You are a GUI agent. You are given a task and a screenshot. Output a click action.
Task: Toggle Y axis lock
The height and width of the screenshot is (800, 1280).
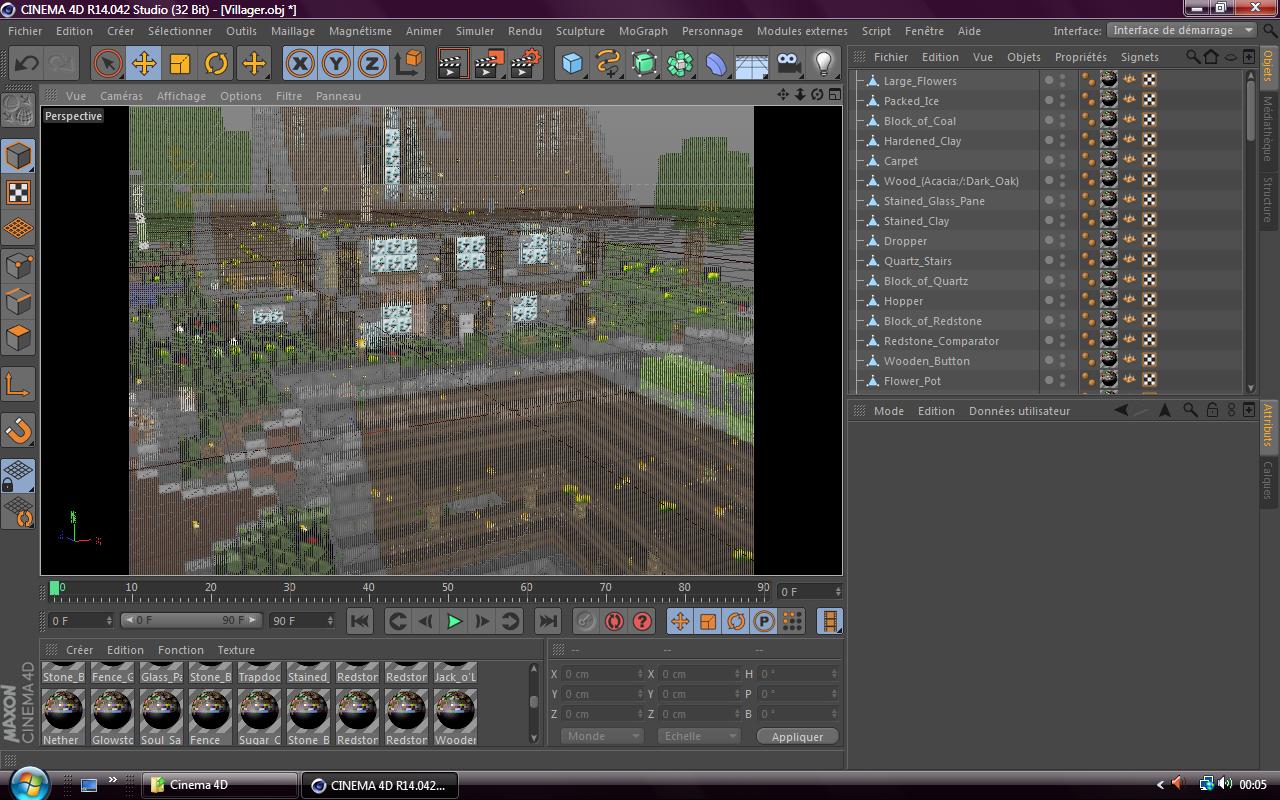pyautogui.click(x=336, y=64)
